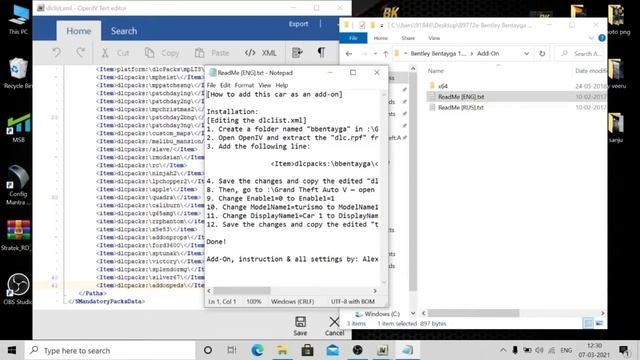Image resolution: width=640 pixels, height=360 pixels.
Task: Click the Copy icon in OpenIV toolbar
Action: [149, 53]
